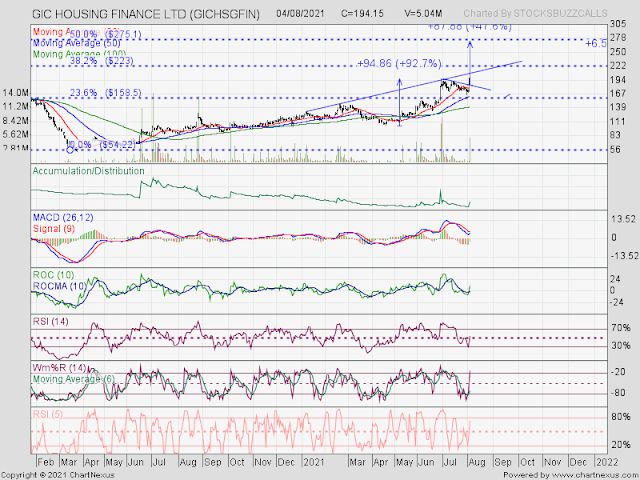The height and width of the screenshot is (480, 640).
Task: Click the 80% RSI (5) axis level
Action: click(x=620, y=417)
